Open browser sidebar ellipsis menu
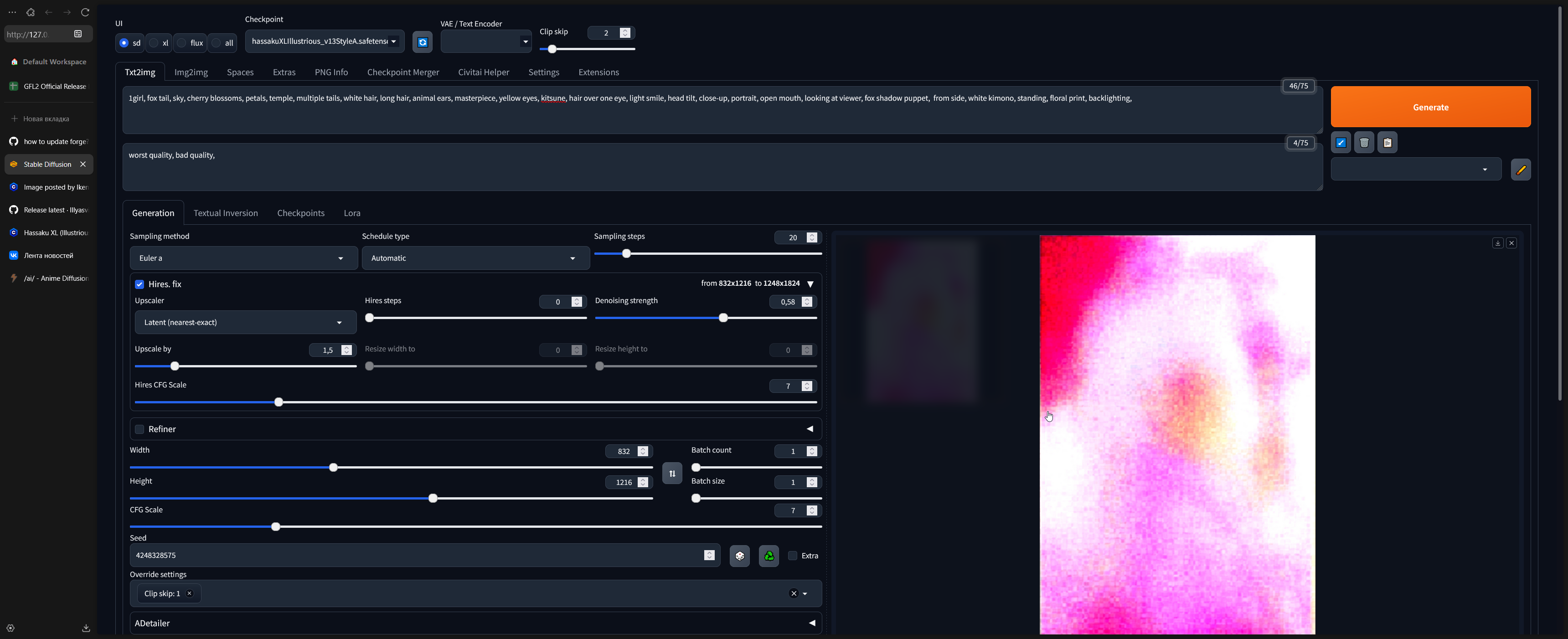This screenshot has height=639, width=1568. [12, 12]
